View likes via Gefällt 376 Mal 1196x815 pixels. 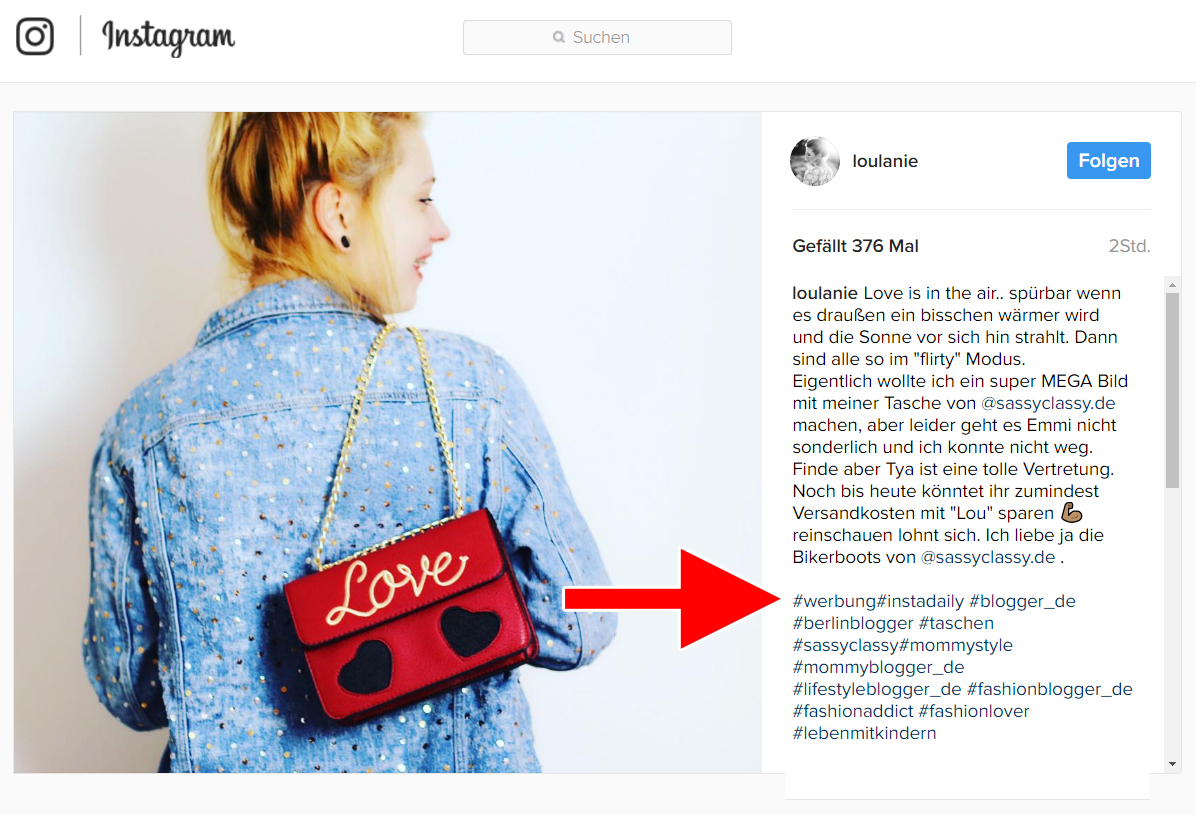(x=855, y=246)
